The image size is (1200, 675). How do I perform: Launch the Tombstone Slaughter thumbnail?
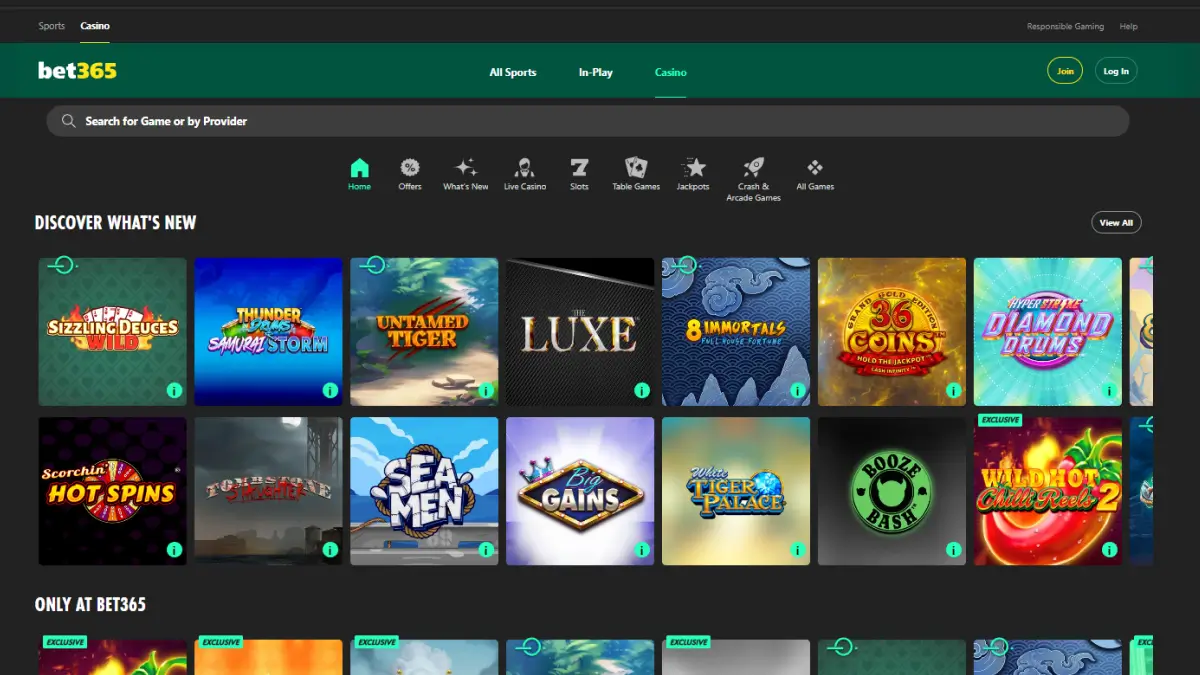click(x=268, y=491)
